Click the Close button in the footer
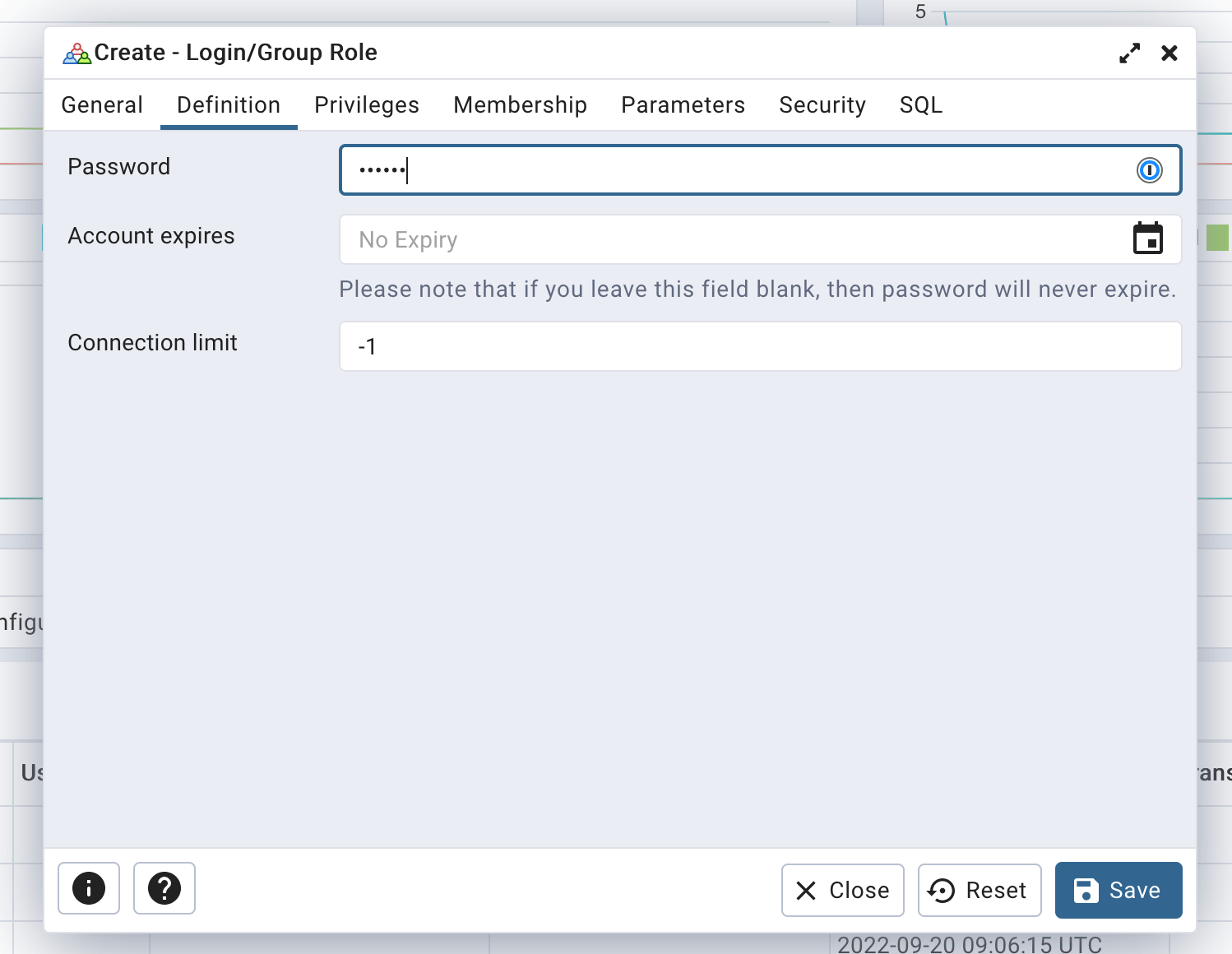The height and width of the screenshot is (954, 1232). click(x=842, y=890)
